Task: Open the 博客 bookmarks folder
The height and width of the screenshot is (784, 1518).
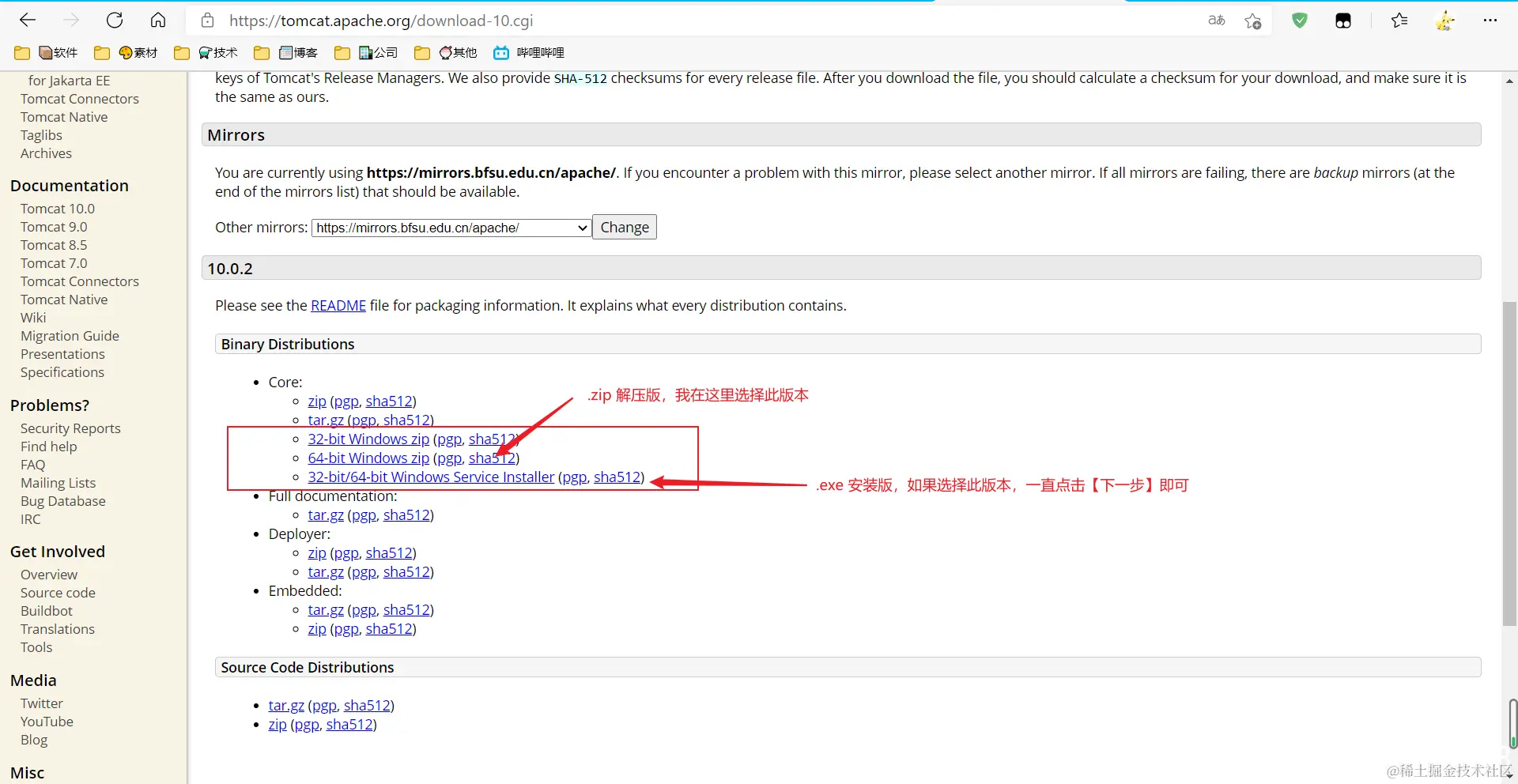Action: (286, 53)
